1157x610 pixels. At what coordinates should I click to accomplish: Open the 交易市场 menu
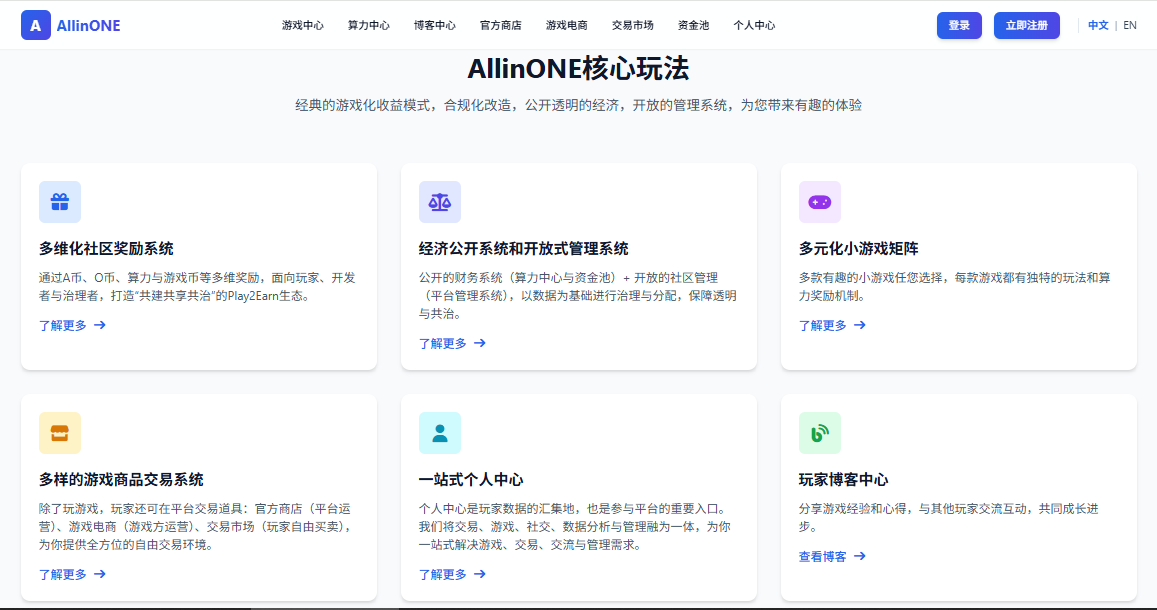[x=632, y=25]
